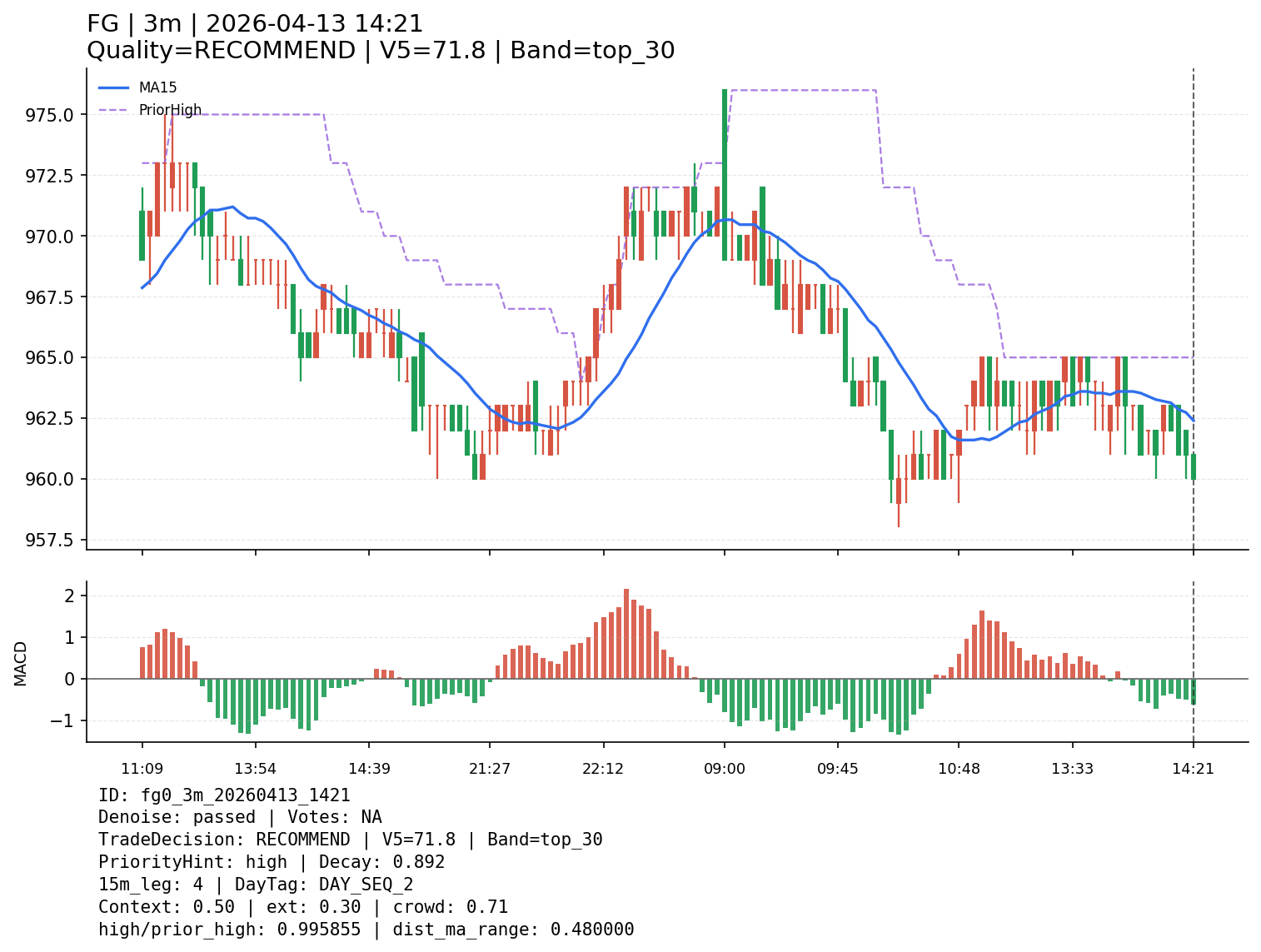Click the PriorityHint: high text line
This screenshot has width=1261, height=952.
(272, 862)
